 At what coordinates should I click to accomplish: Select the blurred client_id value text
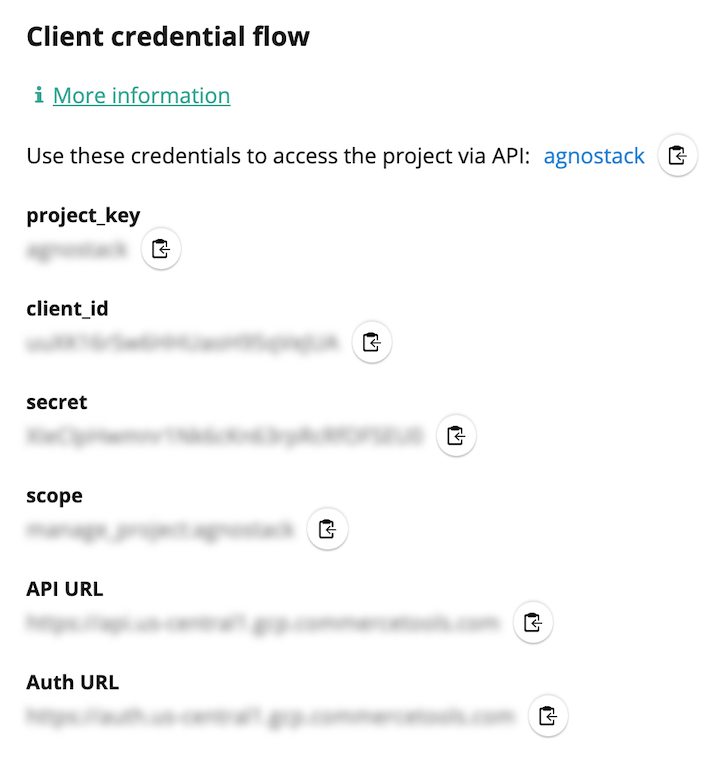(183, 343)
